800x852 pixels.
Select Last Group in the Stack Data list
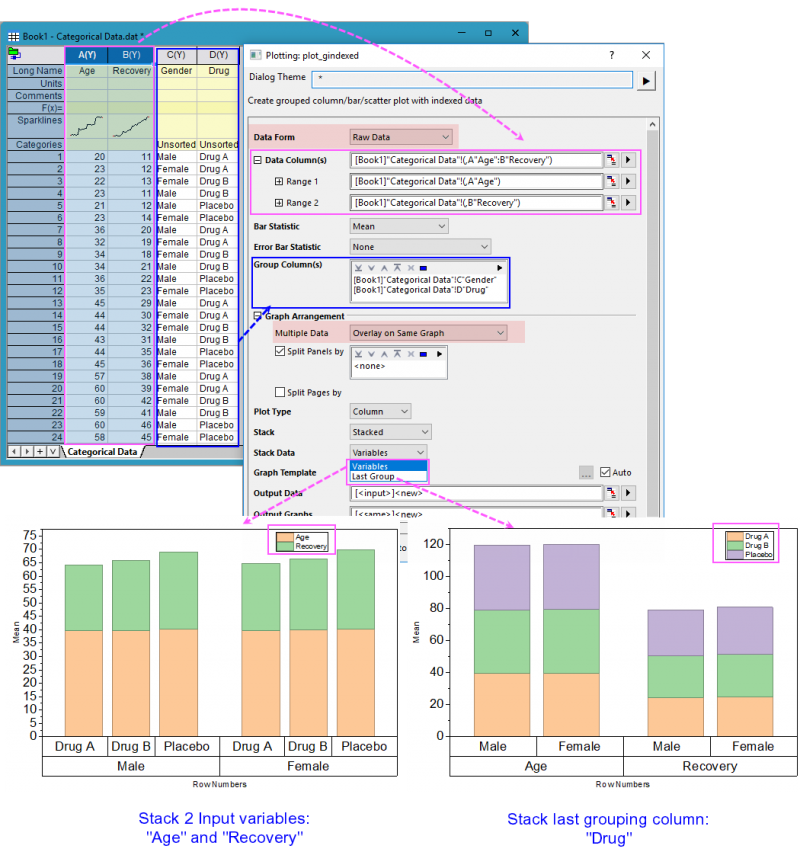(373, 477)
